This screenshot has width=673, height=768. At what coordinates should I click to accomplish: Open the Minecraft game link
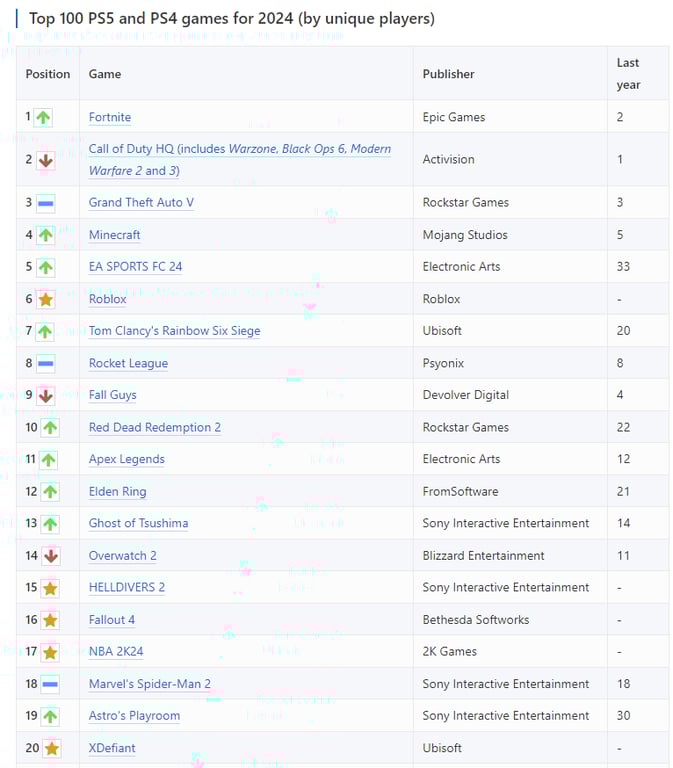pyautogui.click(x=114, y=235)
